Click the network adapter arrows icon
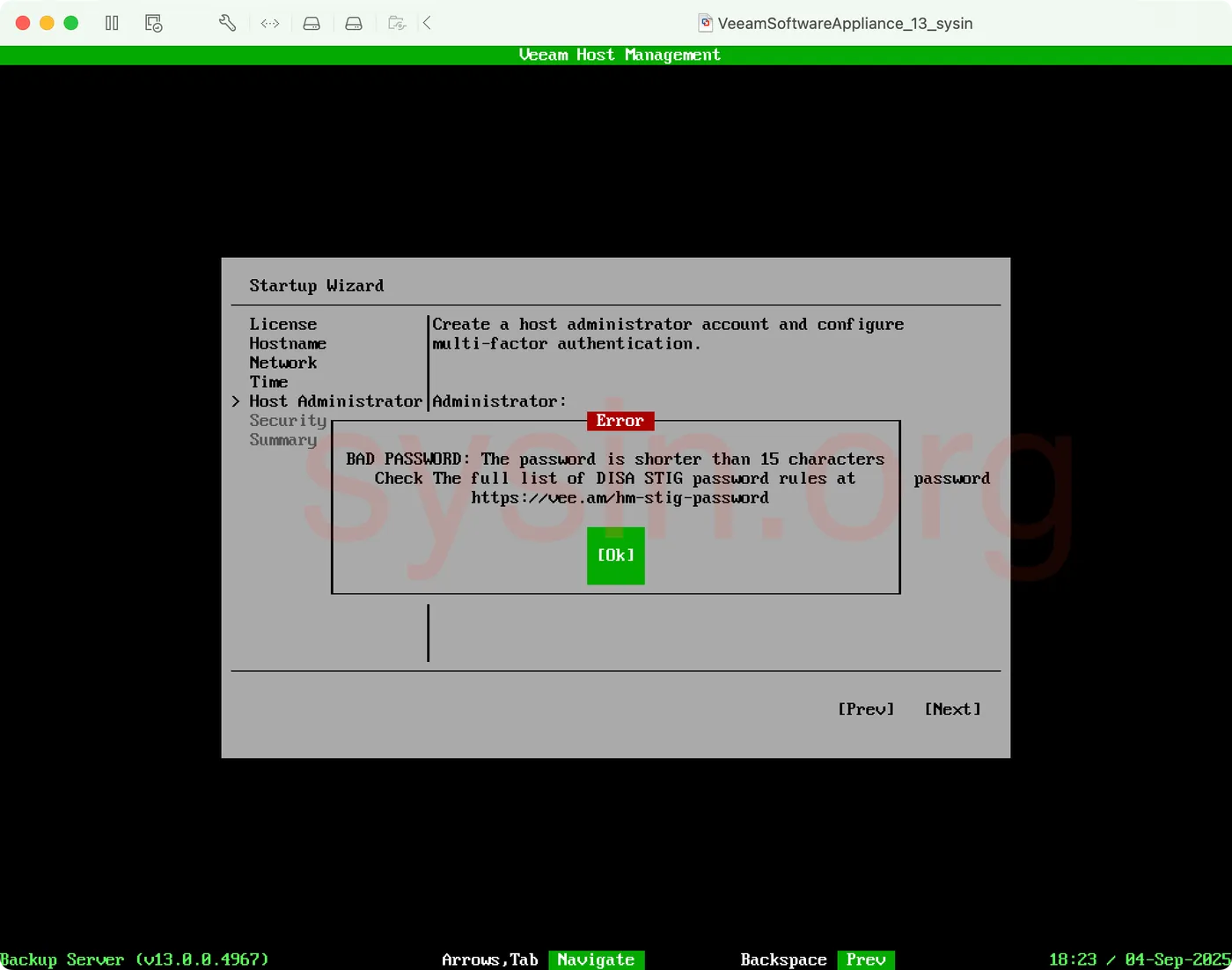Image resolution: width=1232 pixels, height=970 pixels. 270,24
